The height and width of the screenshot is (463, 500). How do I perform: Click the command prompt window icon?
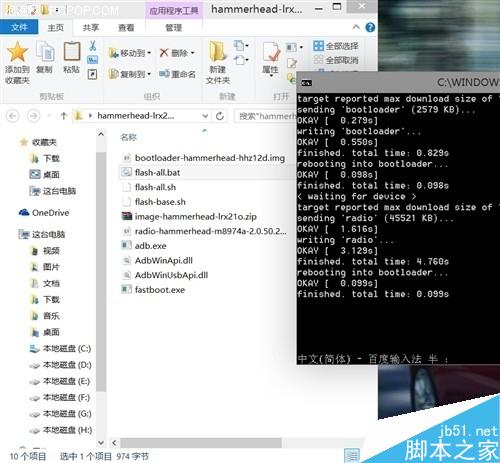click(x=306, y=83)
